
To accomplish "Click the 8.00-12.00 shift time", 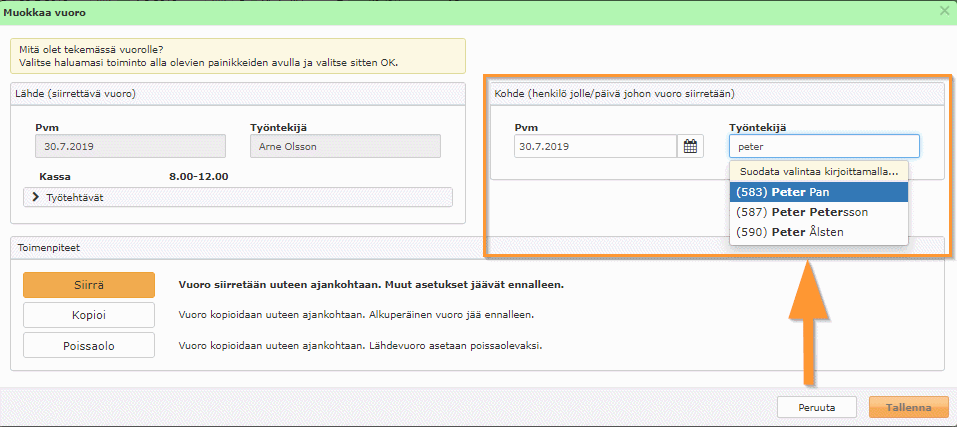I will [198, 177].
